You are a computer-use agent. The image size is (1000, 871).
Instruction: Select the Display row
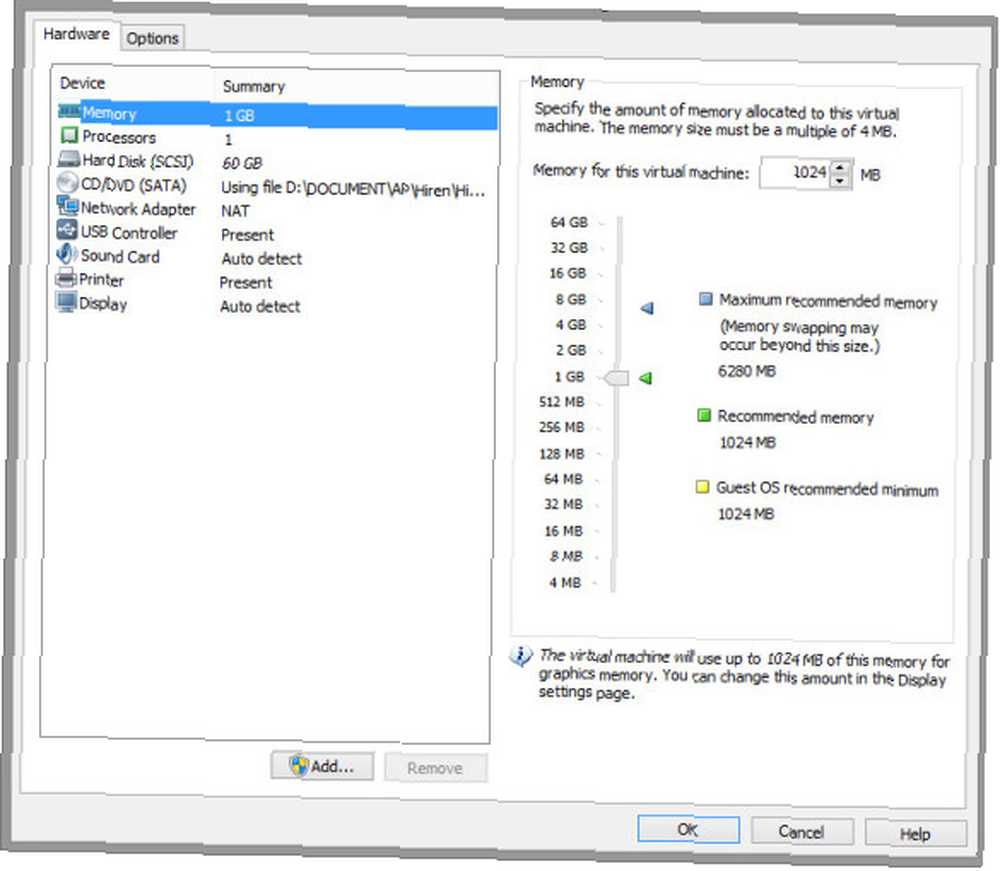[x=273, y=305]
